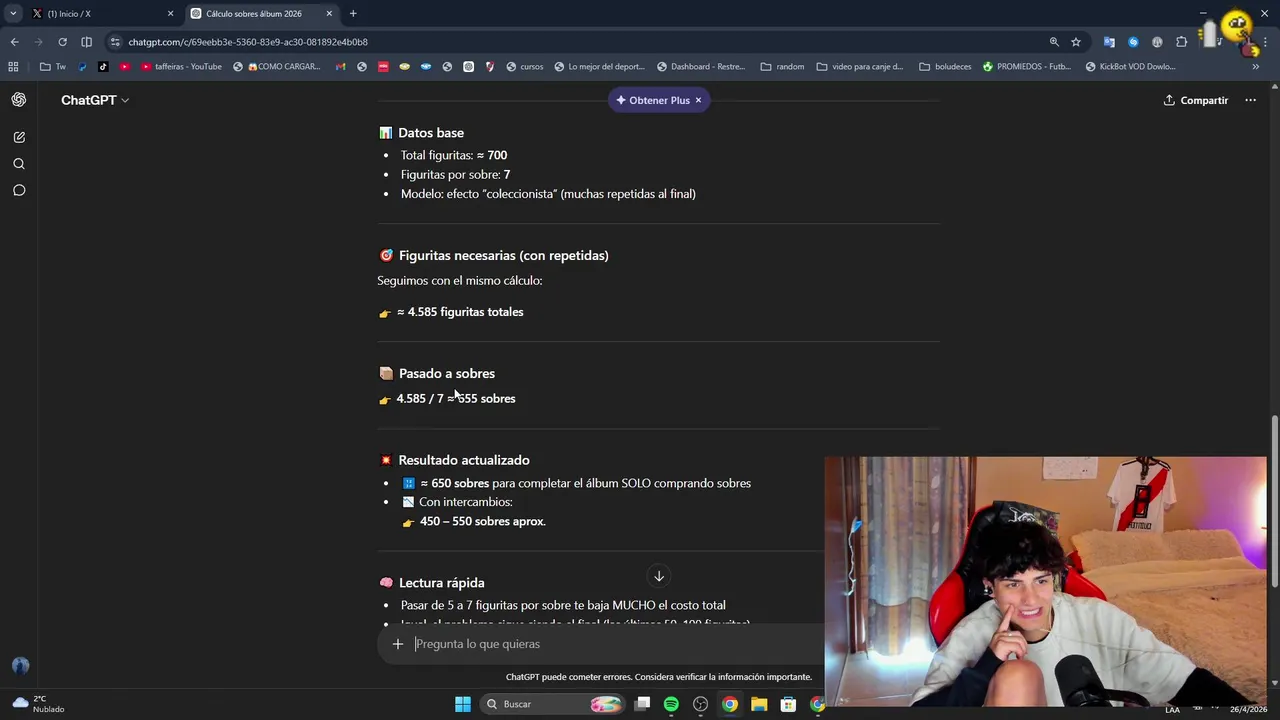Open Microsoft Store from the taskbar
The width and height of the screenshot is (1280, 720).
pyautogui.click(x=788, y=704)
